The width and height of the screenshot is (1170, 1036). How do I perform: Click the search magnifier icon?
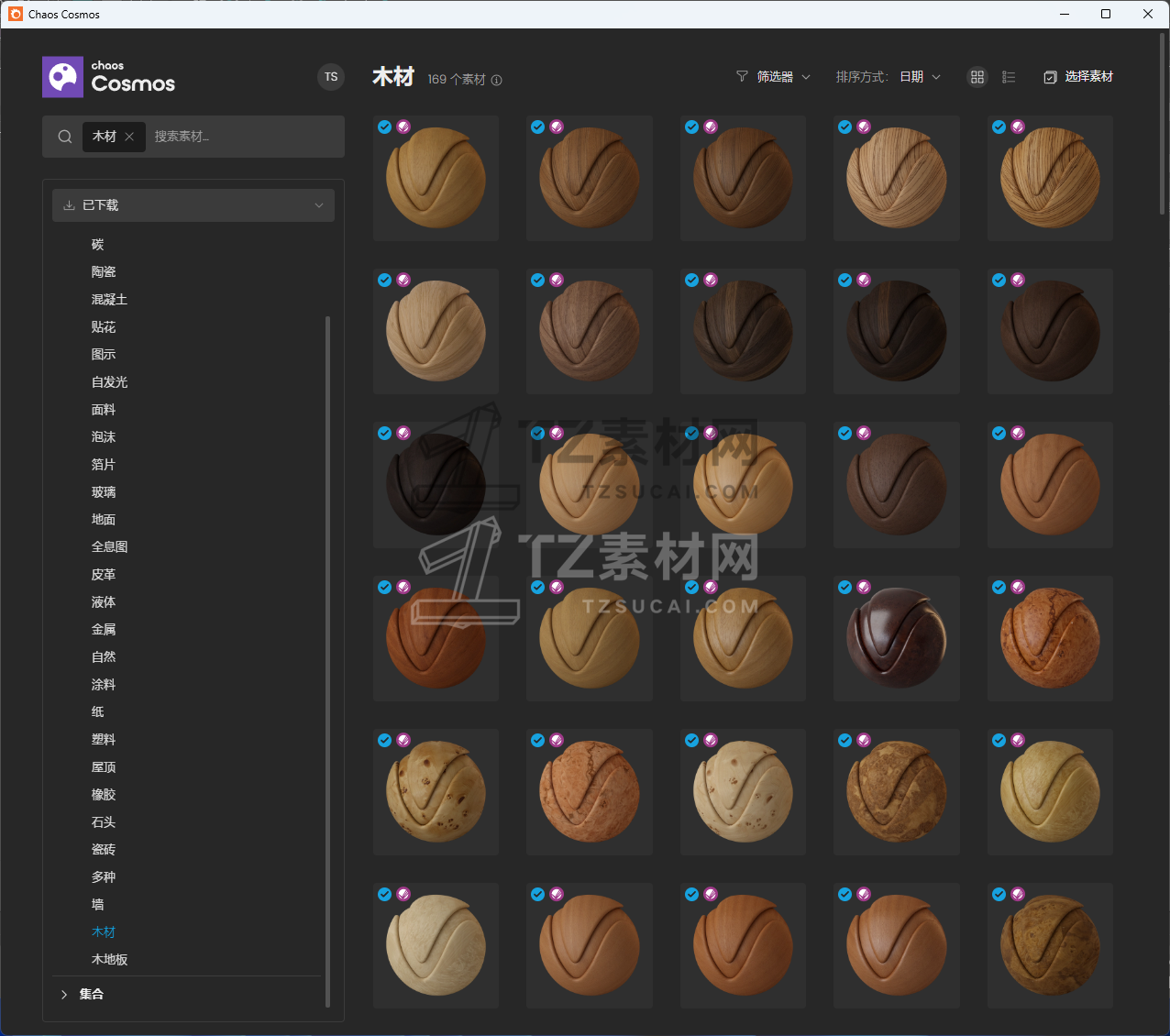pyautogui.click(x=65, y=137)
